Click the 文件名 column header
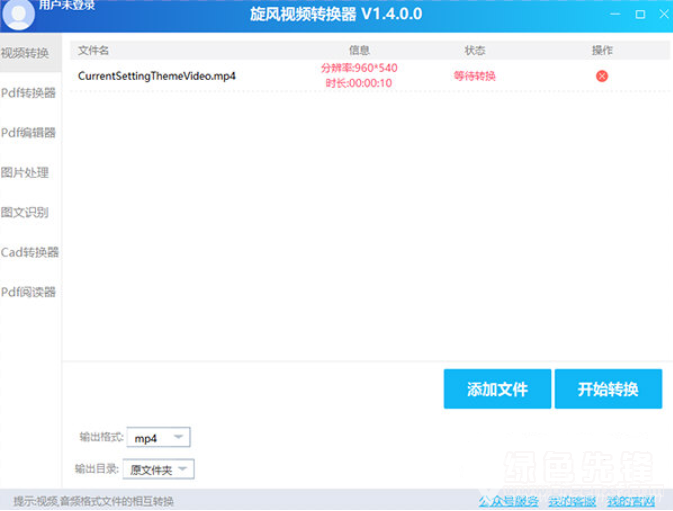This screenshot has height=511, width=673. click(x=94, y=50)
